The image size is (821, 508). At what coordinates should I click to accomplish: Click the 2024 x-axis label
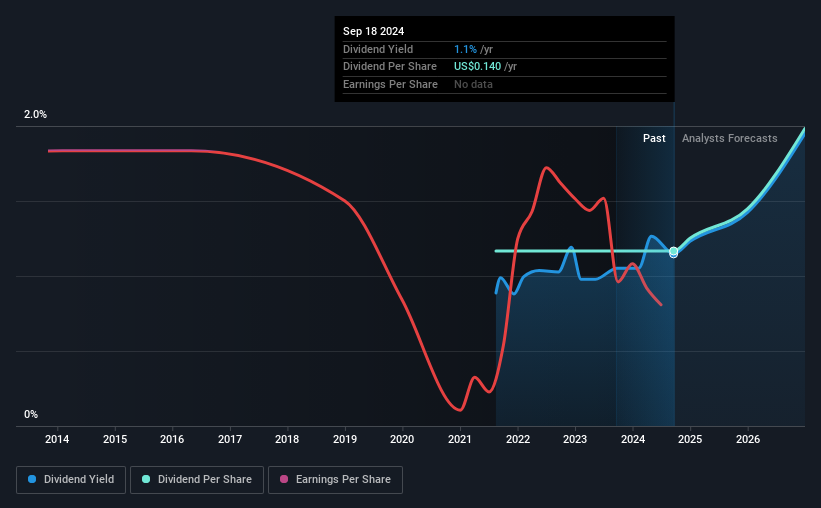[x=633, y=439]
